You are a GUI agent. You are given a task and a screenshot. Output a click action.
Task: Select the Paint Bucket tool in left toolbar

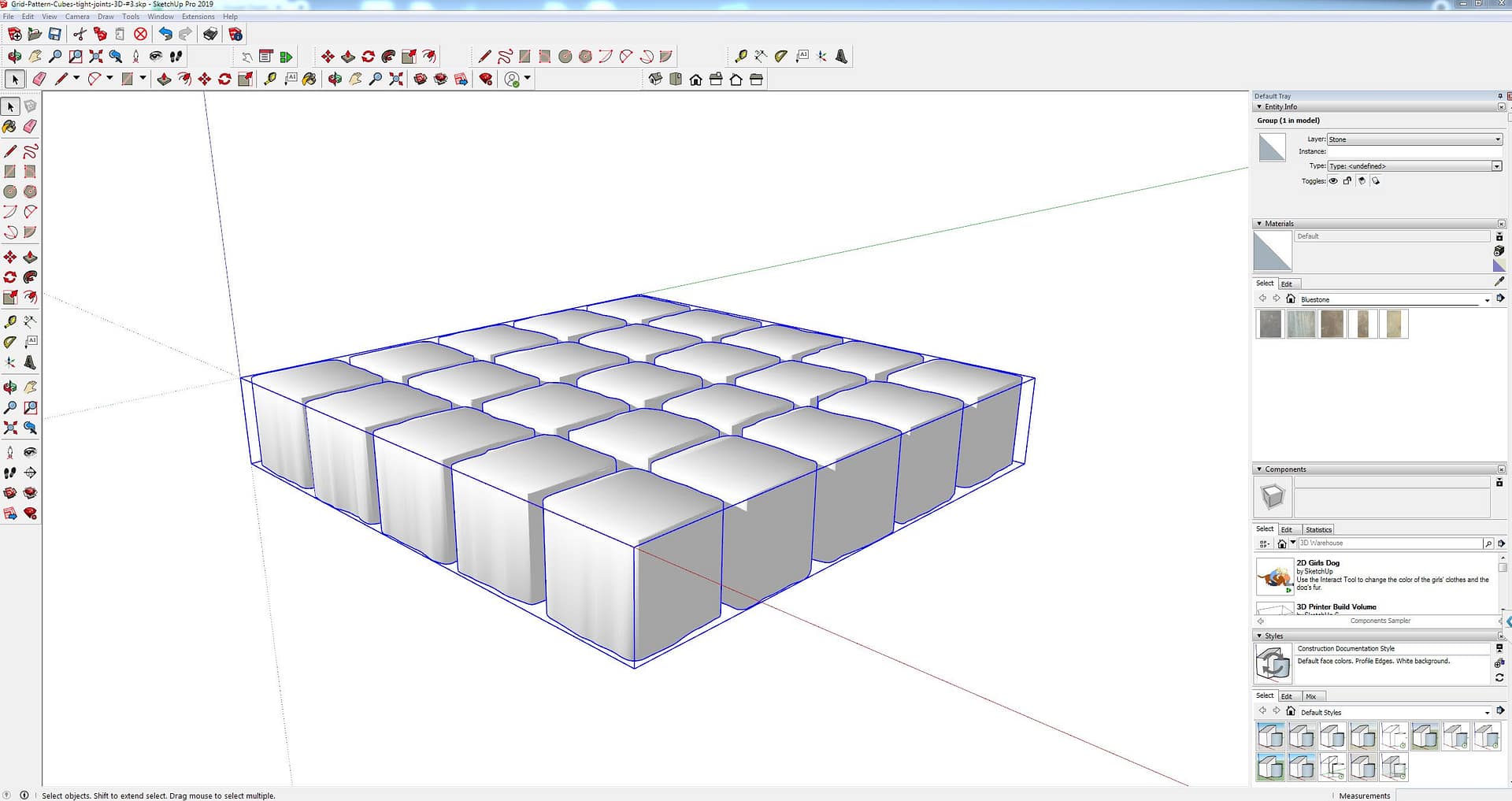point(9,126)
